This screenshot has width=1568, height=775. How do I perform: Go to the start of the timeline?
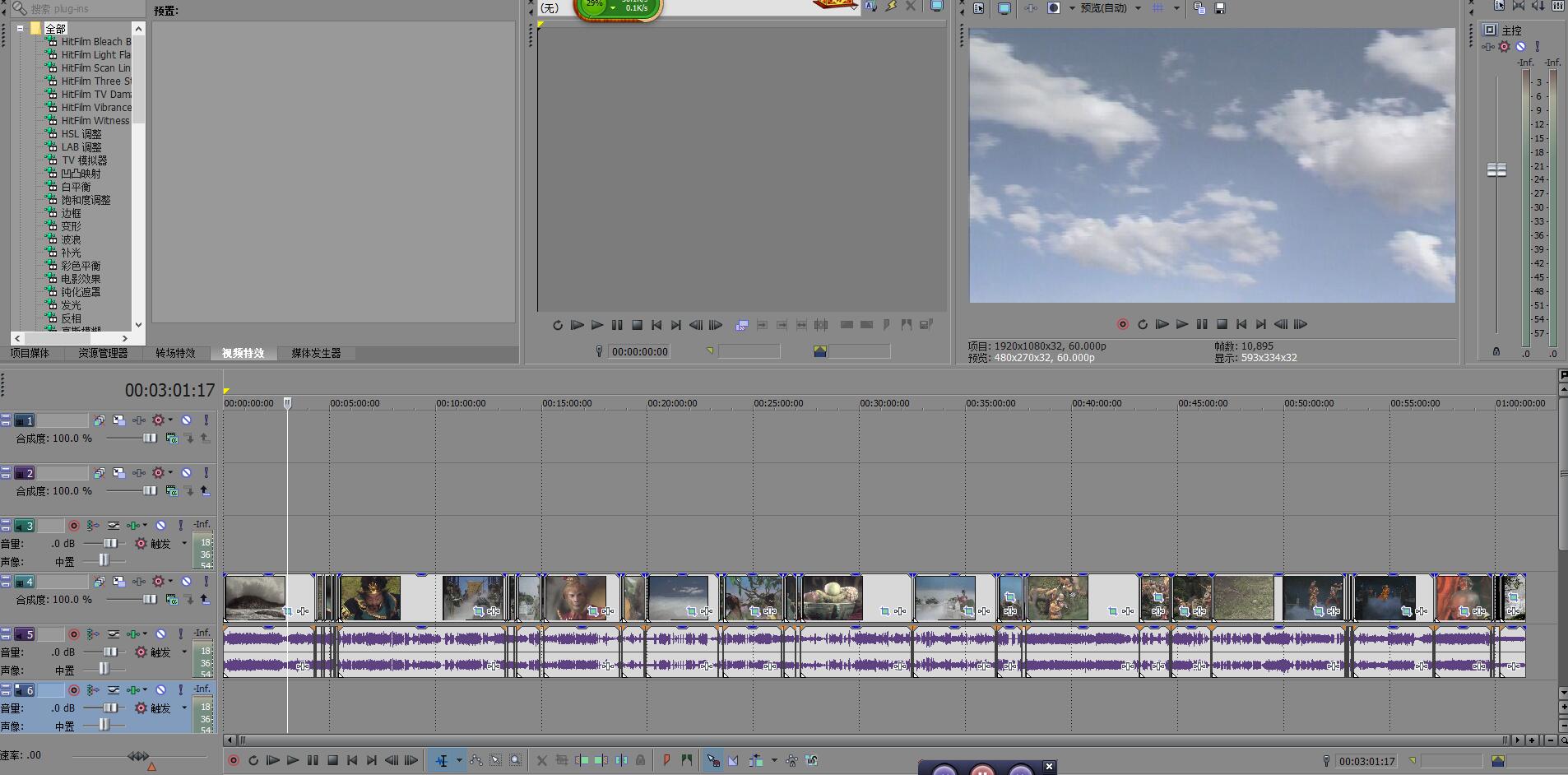[x=352, y=761]
